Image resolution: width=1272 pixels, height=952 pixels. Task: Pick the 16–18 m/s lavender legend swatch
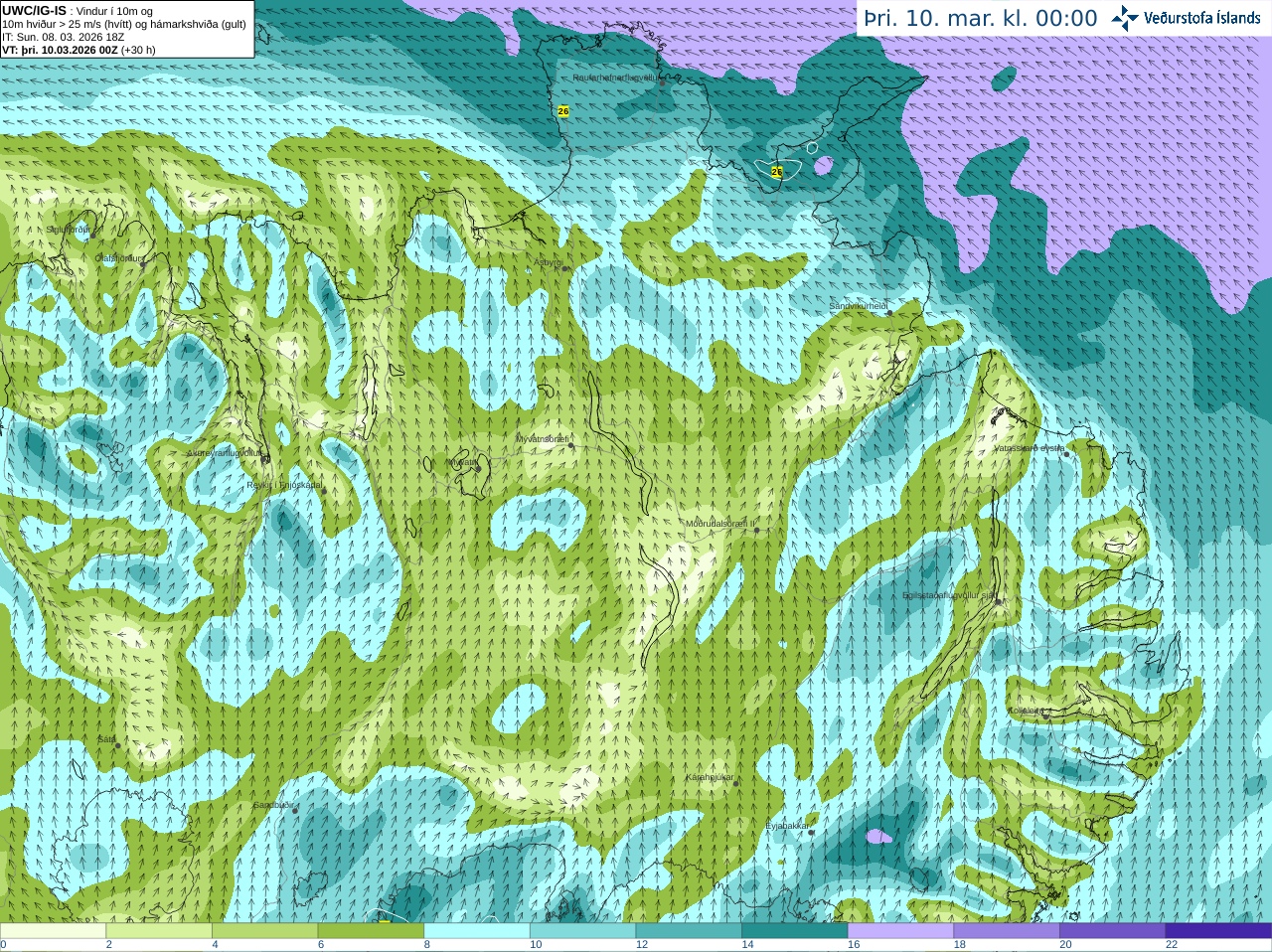pos(900,931)
